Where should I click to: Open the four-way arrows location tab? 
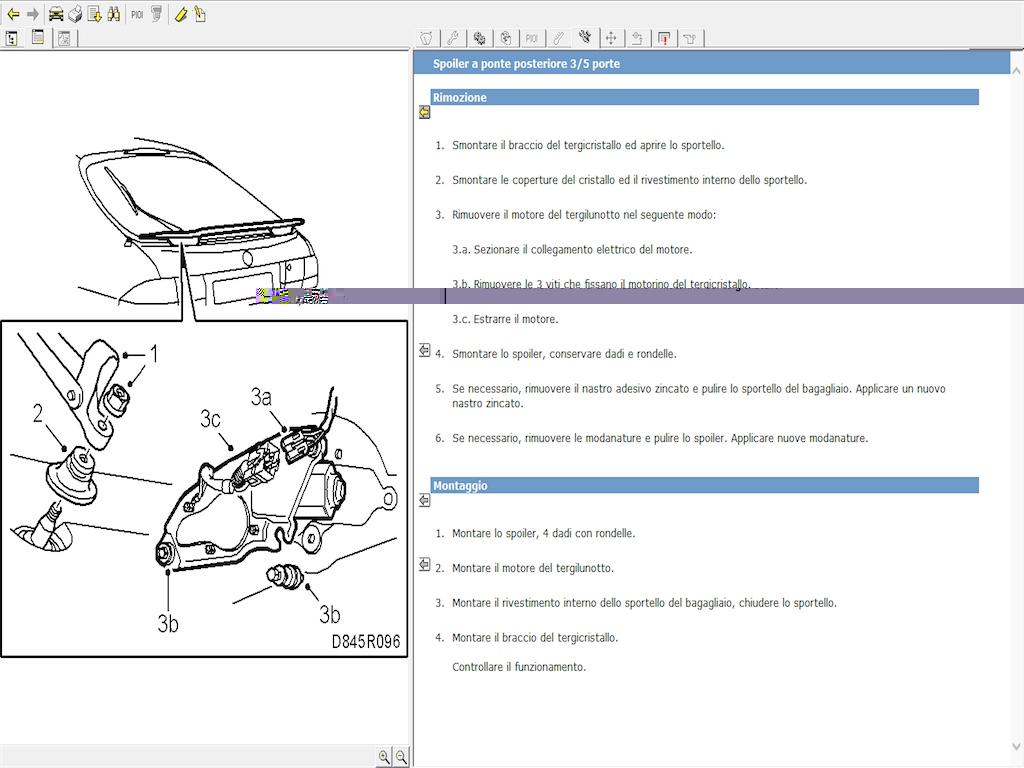(x=611, y=39)
